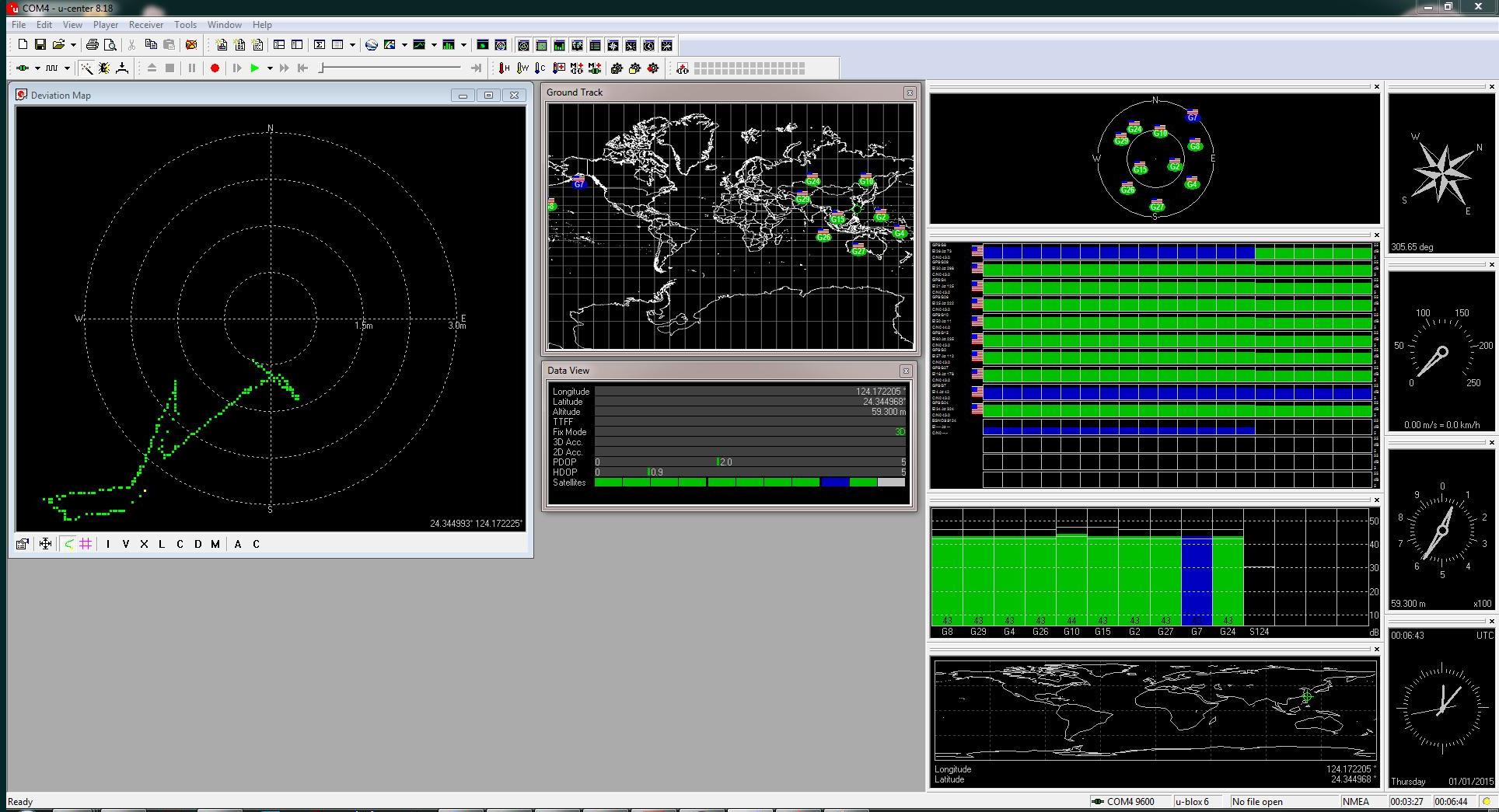Screen dimensions: 1499x812
Task: Click the Stop playback button
Action: pos(170,68)
